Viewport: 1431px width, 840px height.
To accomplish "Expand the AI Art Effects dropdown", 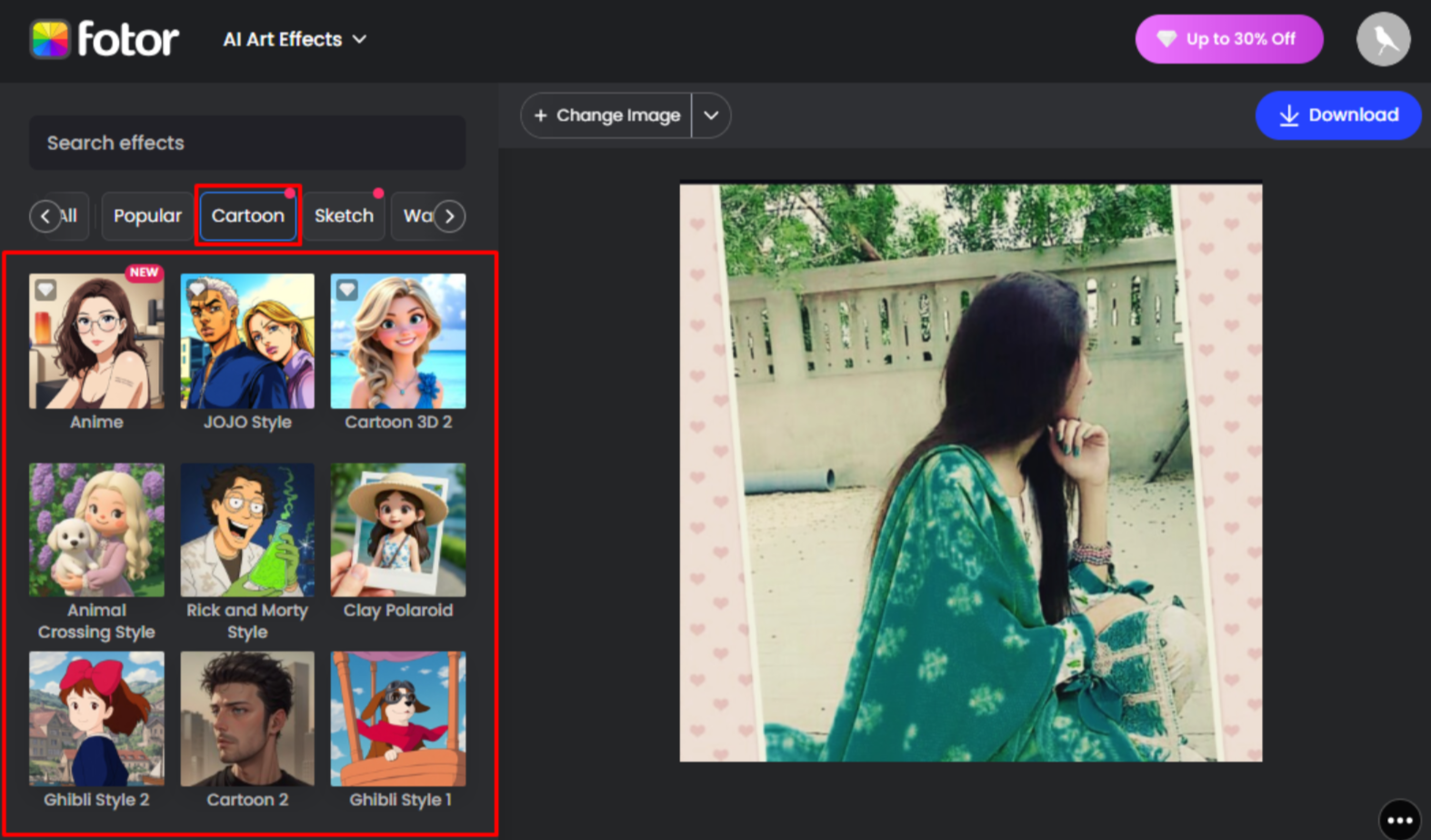I will tap(295, 39).
